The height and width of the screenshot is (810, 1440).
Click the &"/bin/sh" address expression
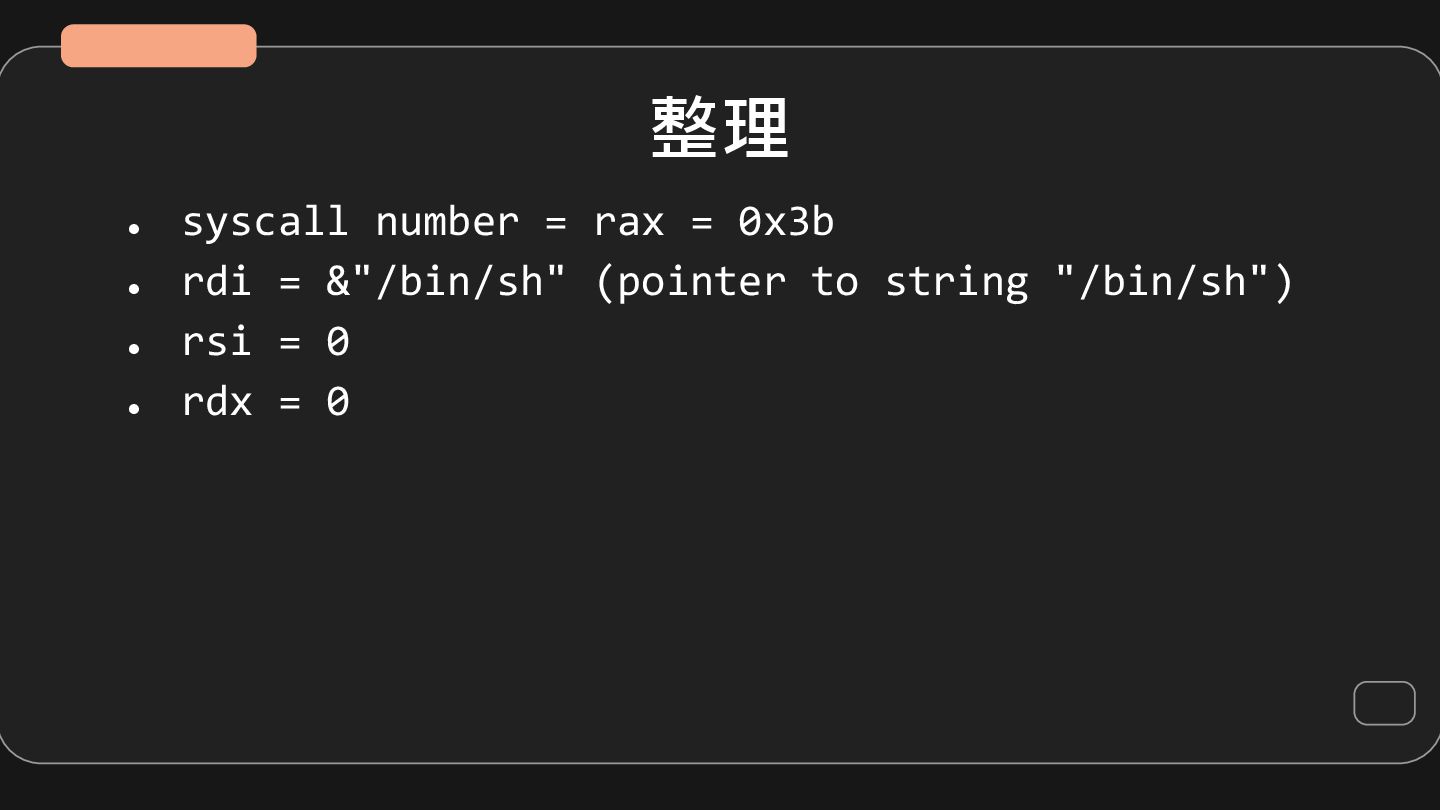point(446,282)
